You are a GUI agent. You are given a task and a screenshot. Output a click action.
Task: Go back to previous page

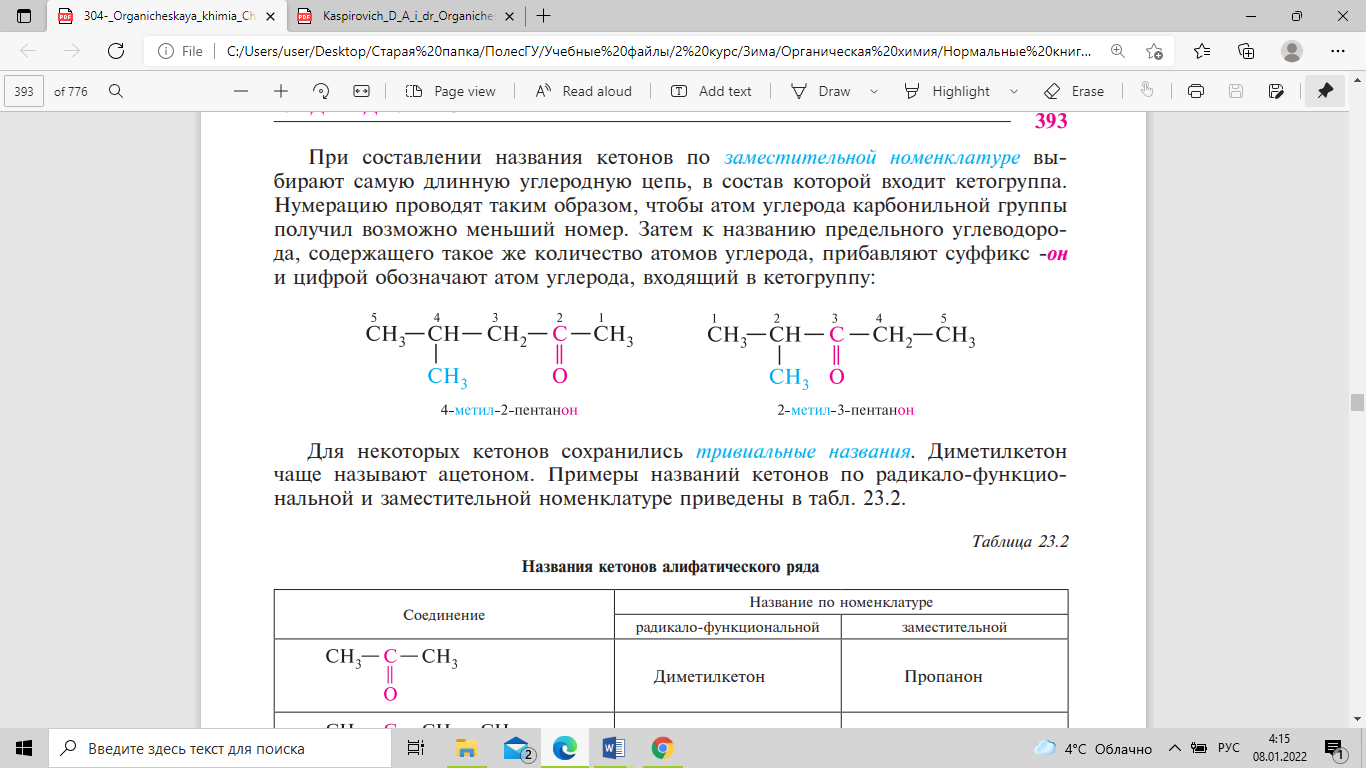point(28,51)
